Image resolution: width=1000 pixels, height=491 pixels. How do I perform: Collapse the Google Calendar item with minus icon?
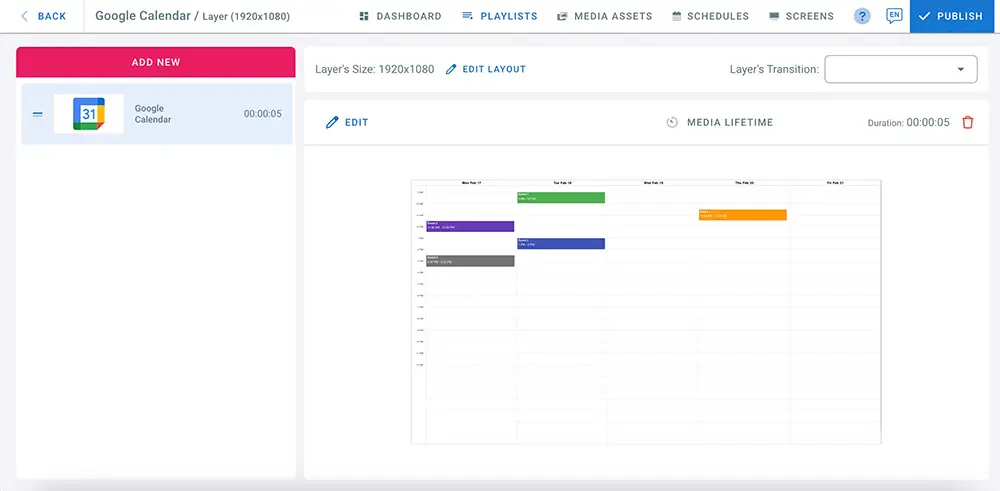point(38,114)
